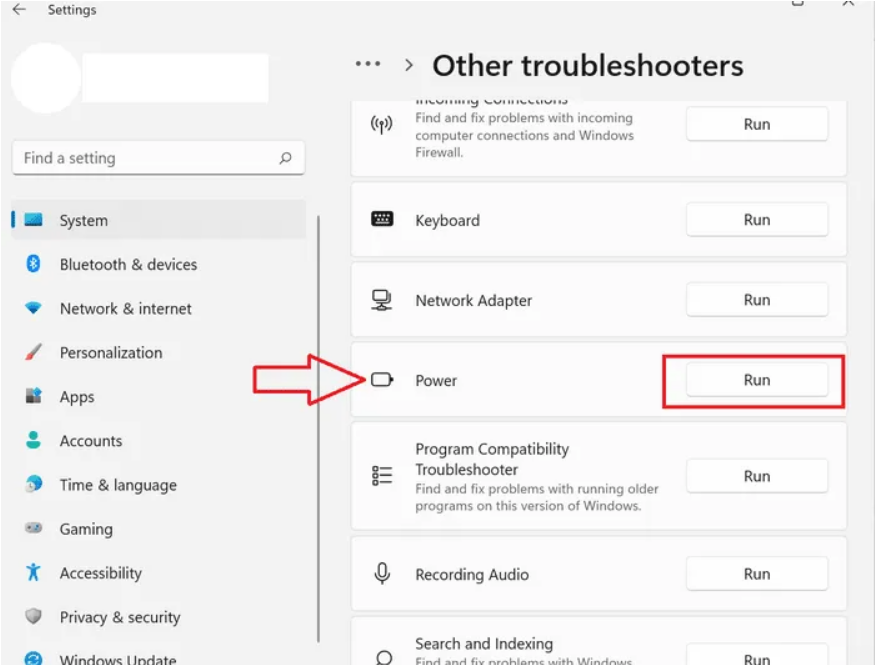Click the search magnifier icon
The height and width of the screenshot is (665, 875).
(x=286, y=158)
